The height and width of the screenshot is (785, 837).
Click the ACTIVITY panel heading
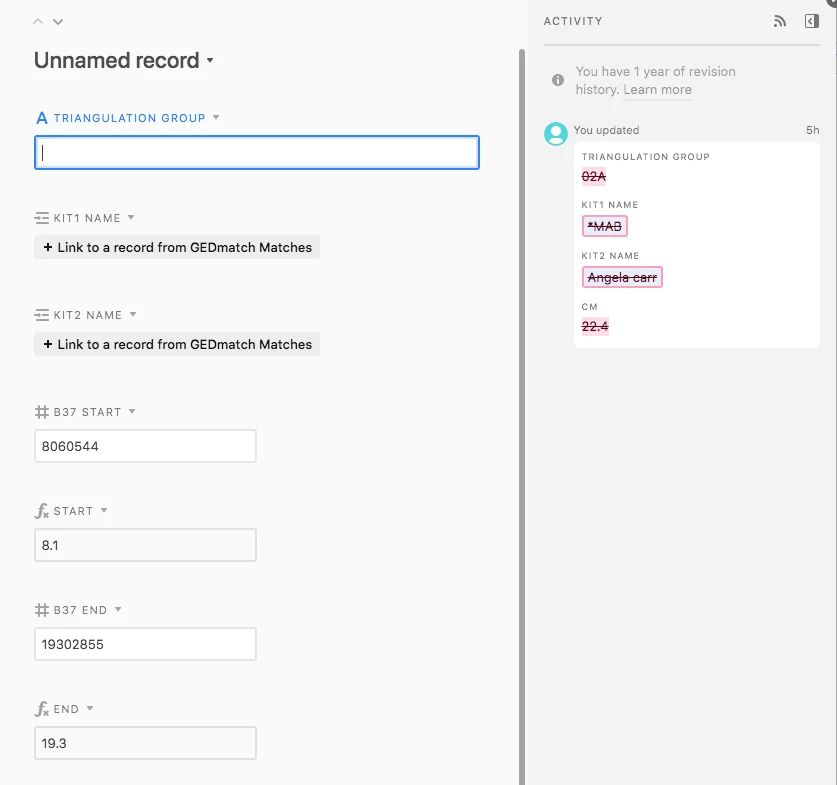coord(573,21)
